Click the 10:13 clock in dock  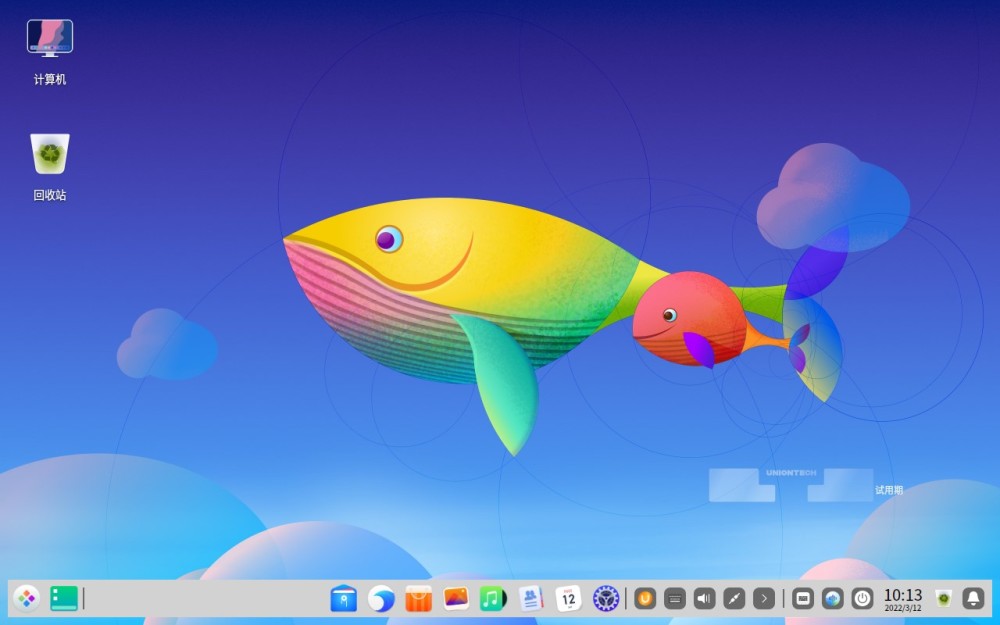(902, 599)
